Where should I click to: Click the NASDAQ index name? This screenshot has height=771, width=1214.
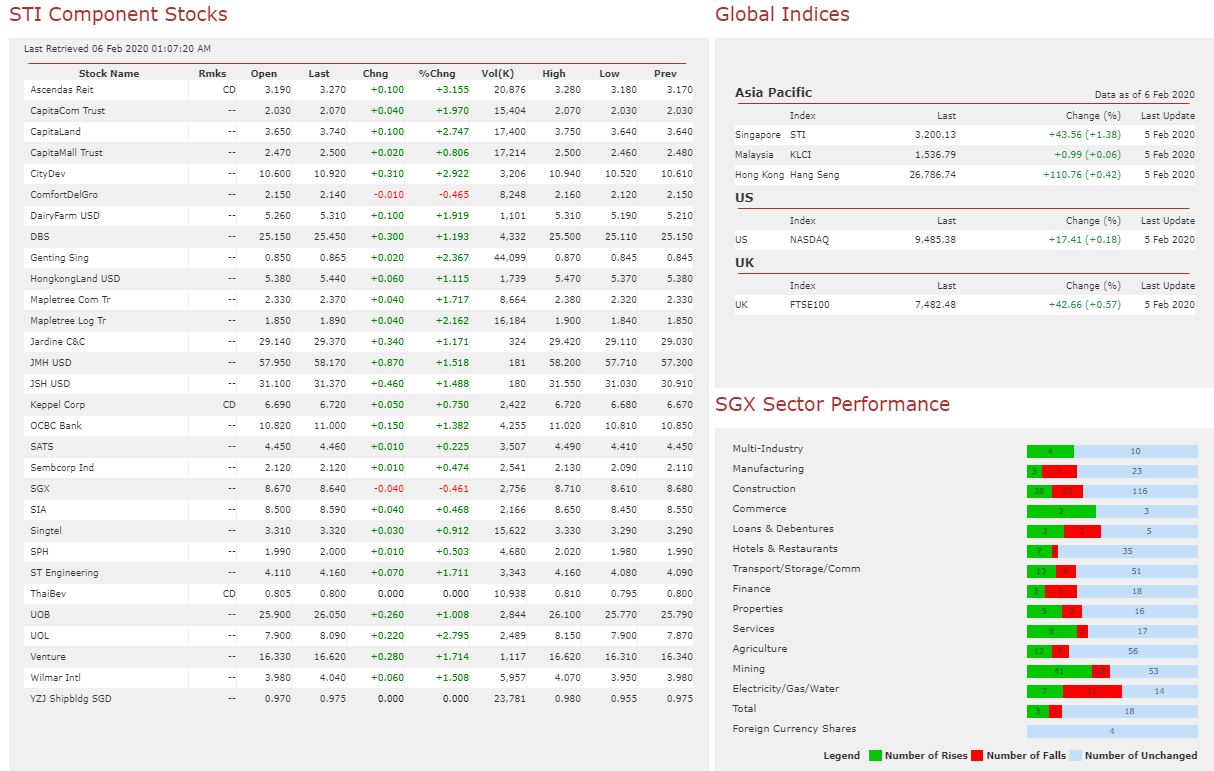(x=809, y=239)
